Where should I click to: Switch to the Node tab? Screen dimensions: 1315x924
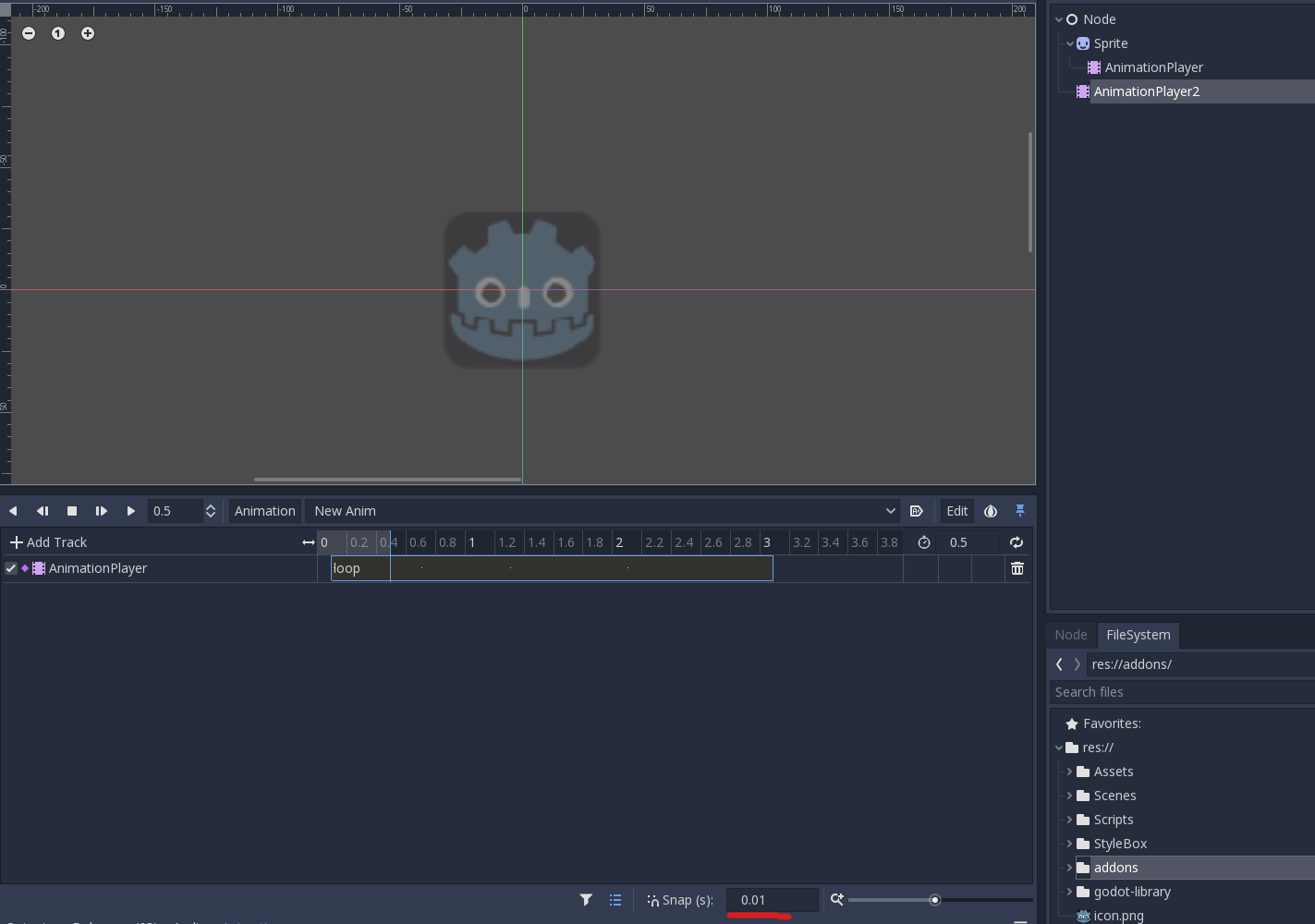(x=1070, y=635)
